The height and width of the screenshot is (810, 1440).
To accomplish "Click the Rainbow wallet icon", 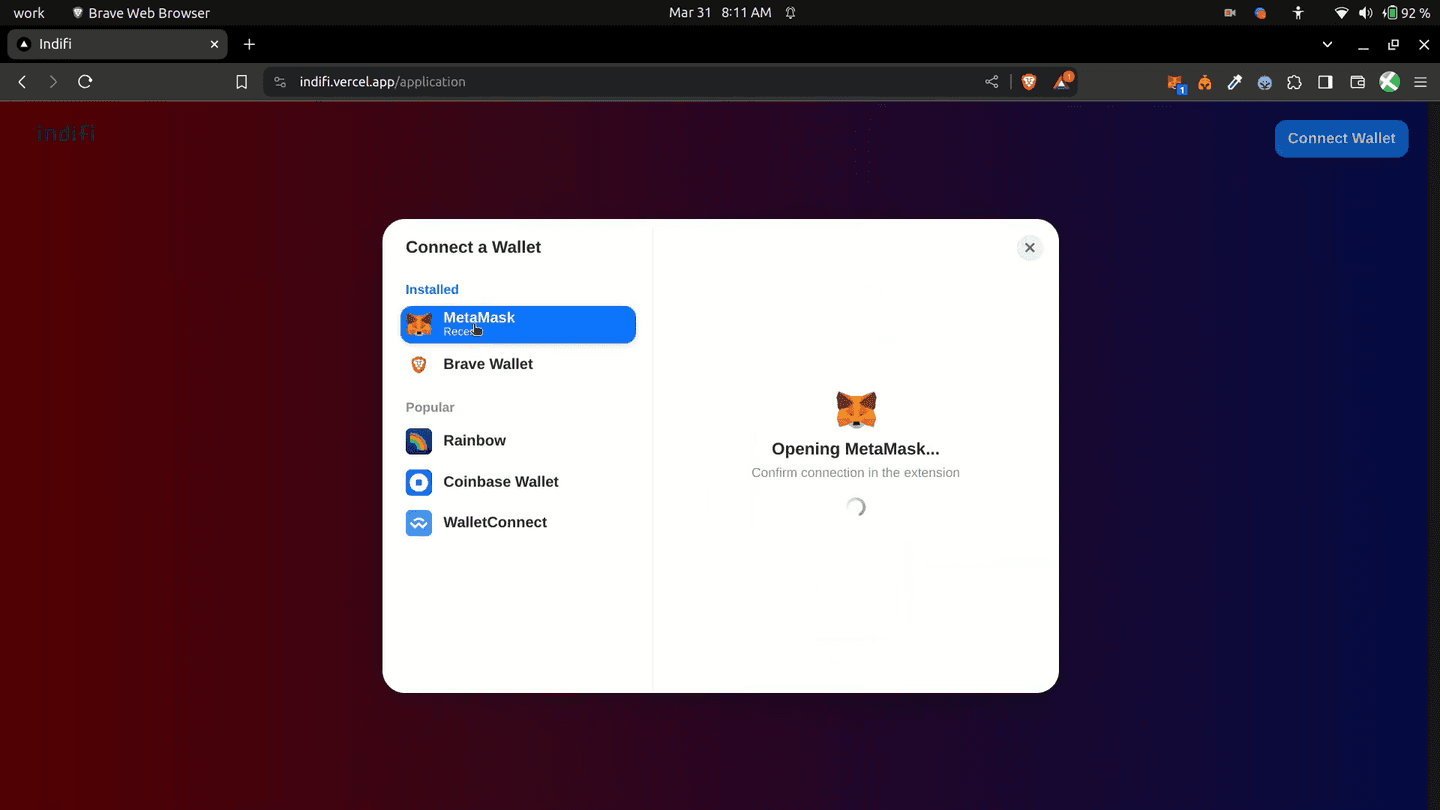I will pyautogui.click(x=419, y=441).
